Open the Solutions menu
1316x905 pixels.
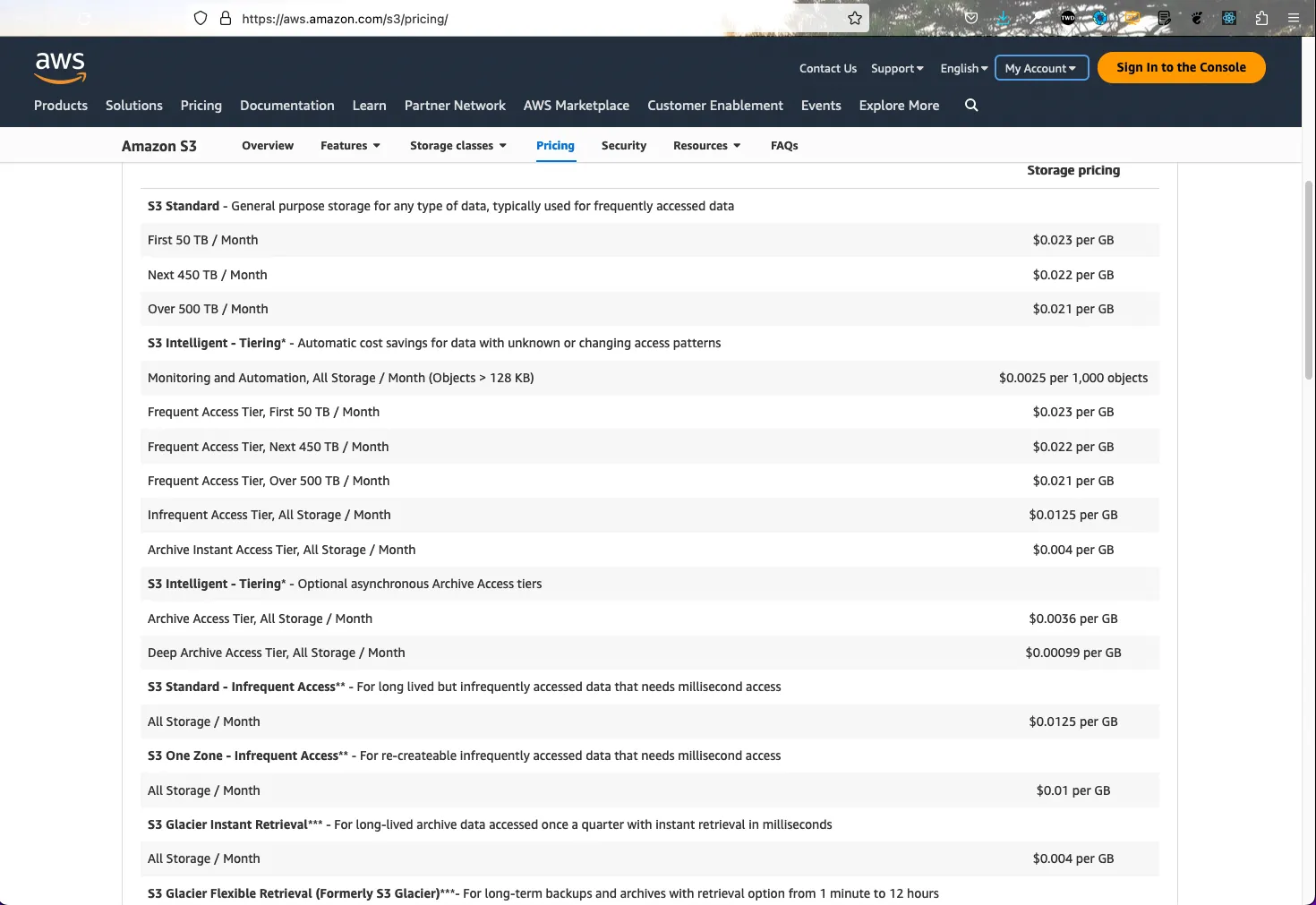tap(134, 105)
